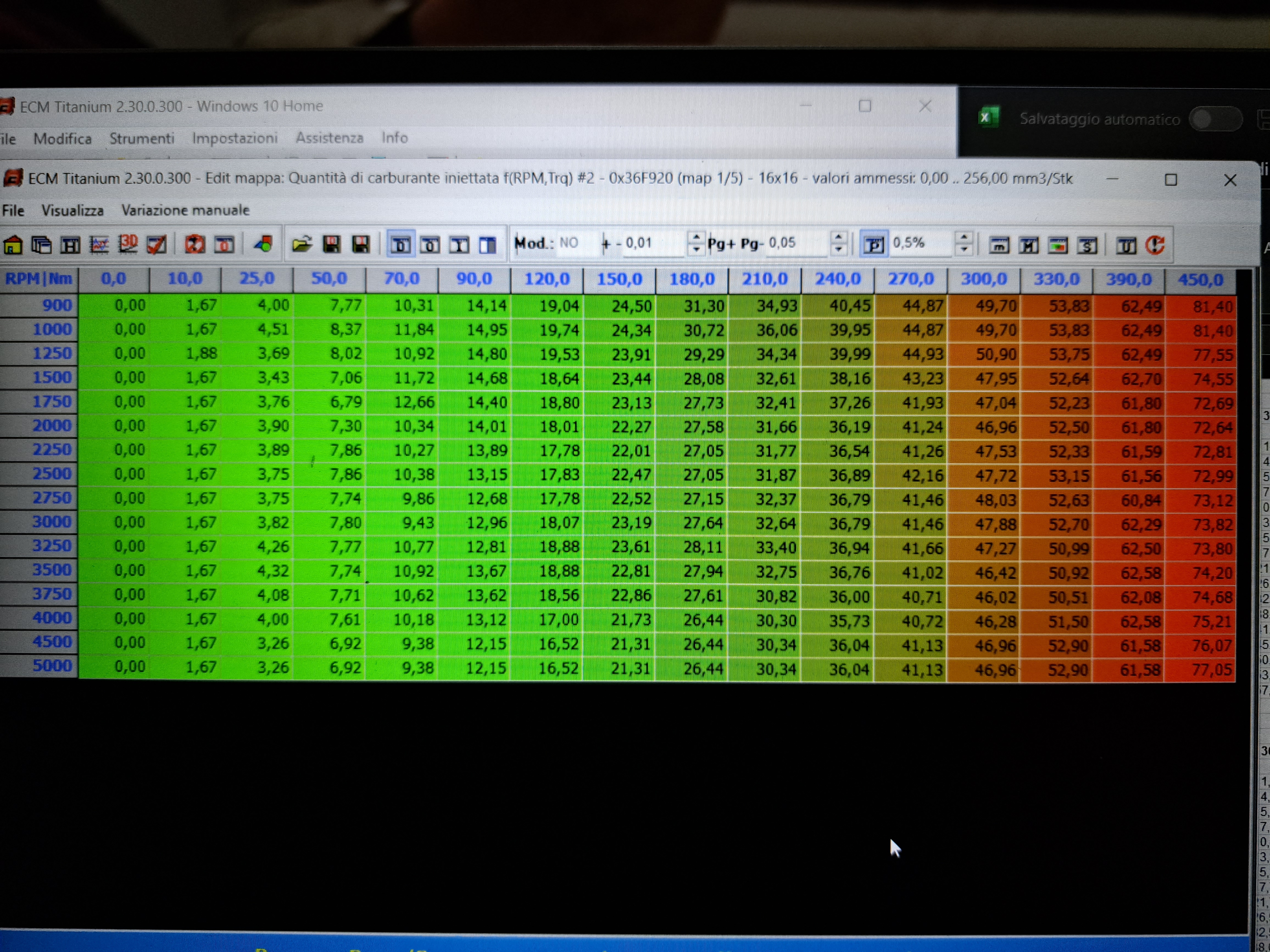
Task: Select the 3000 RPM row header
Action: coord(52,522)
